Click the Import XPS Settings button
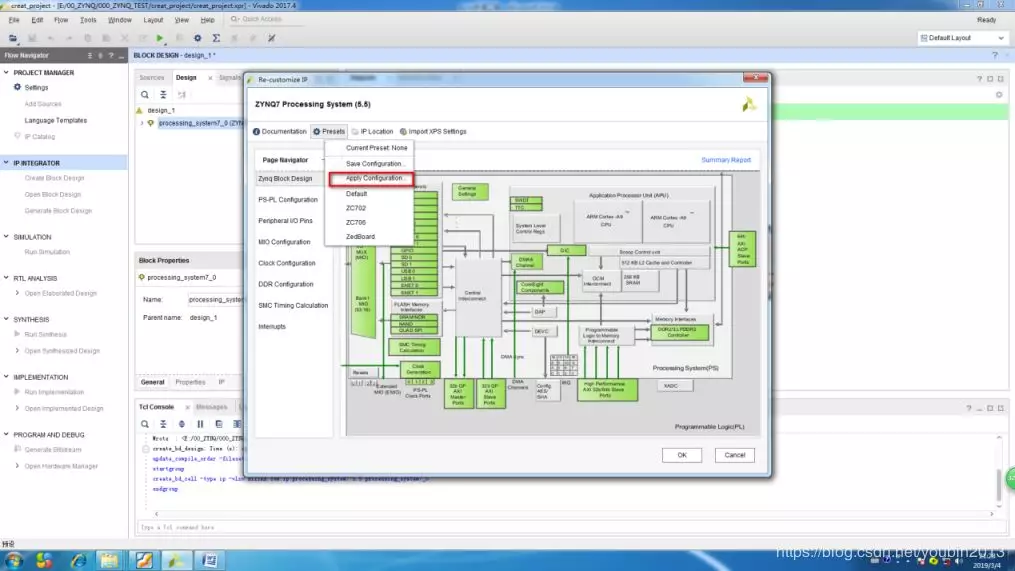1015x571 pixels. tap(432, 131)
